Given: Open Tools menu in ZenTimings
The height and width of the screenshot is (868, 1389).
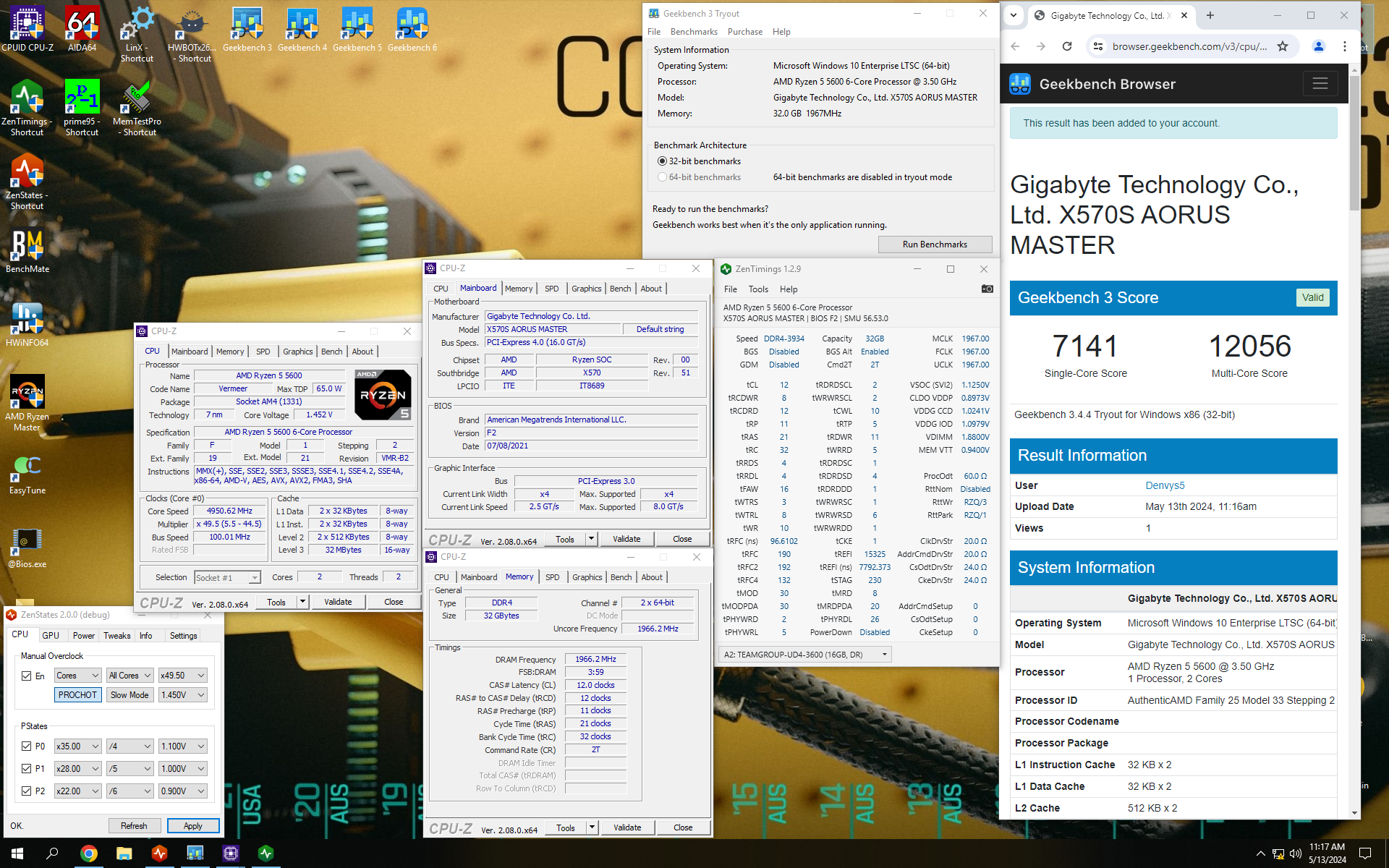Looking at the screenshot, I should [758, 289].
